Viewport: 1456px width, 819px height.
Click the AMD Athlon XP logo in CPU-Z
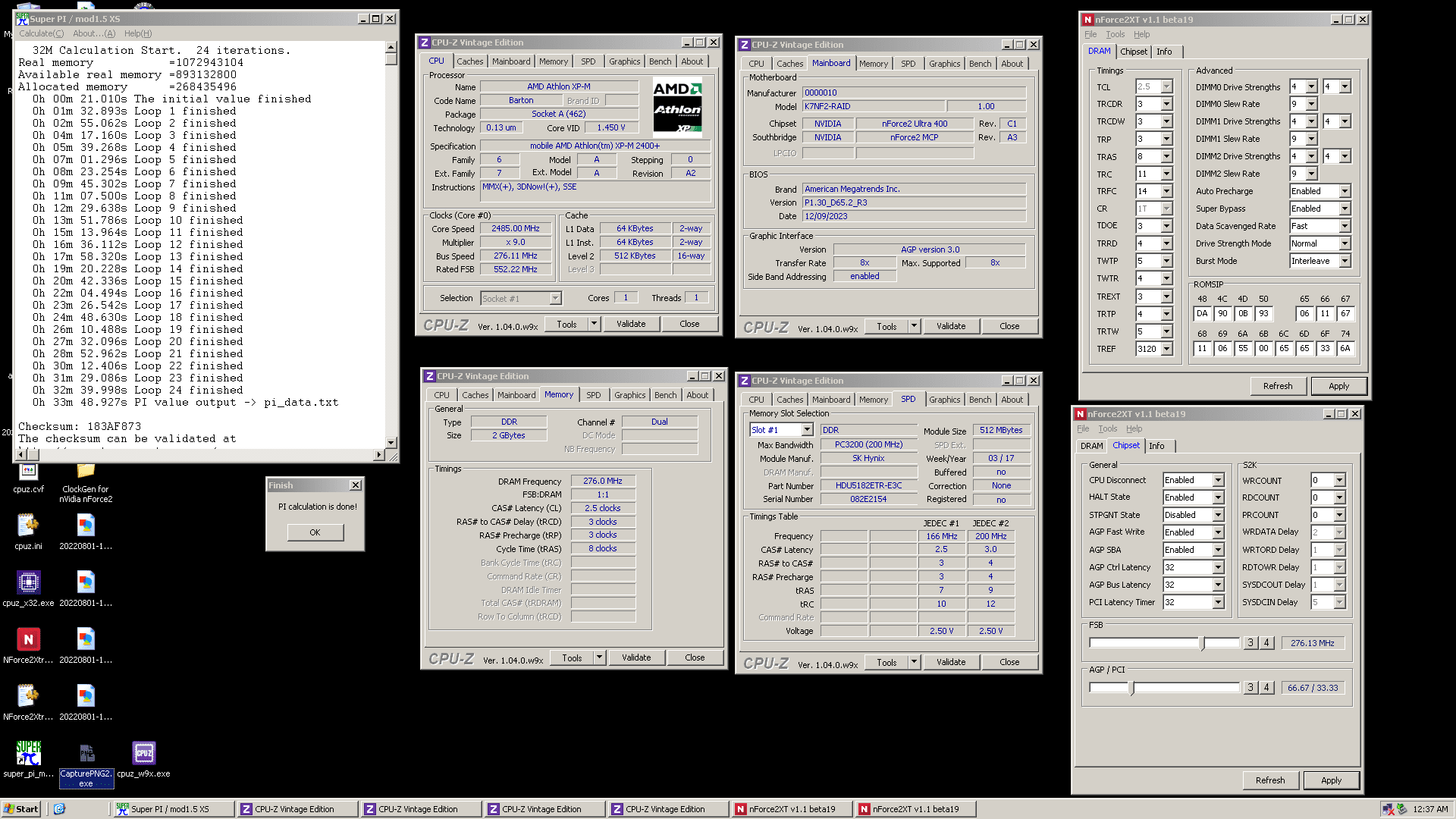[677, 106]
